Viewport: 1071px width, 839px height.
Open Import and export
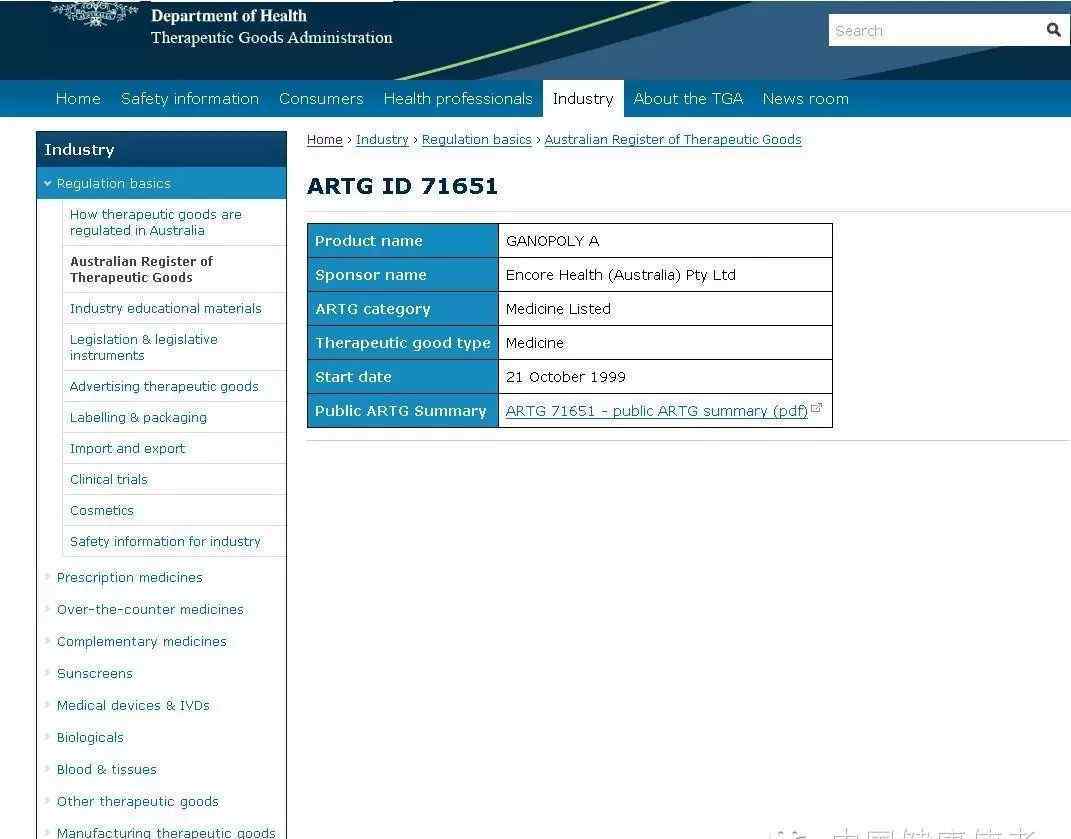pos(127,448)
